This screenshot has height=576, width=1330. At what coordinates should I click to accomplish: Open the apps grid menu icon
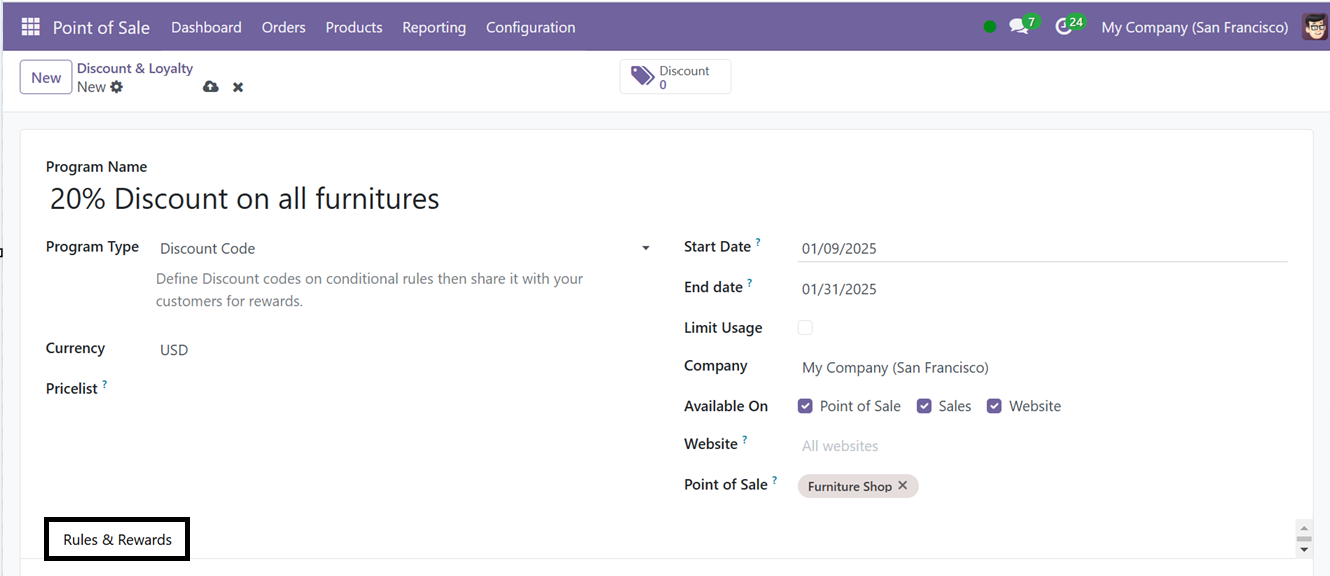(30, 27)
